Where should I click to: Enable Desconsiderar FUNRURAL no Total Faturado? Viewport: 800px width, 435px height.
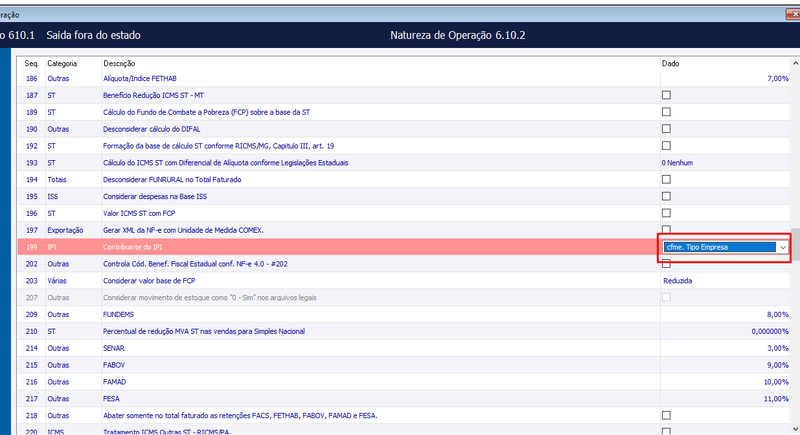[x=666, y=179]
